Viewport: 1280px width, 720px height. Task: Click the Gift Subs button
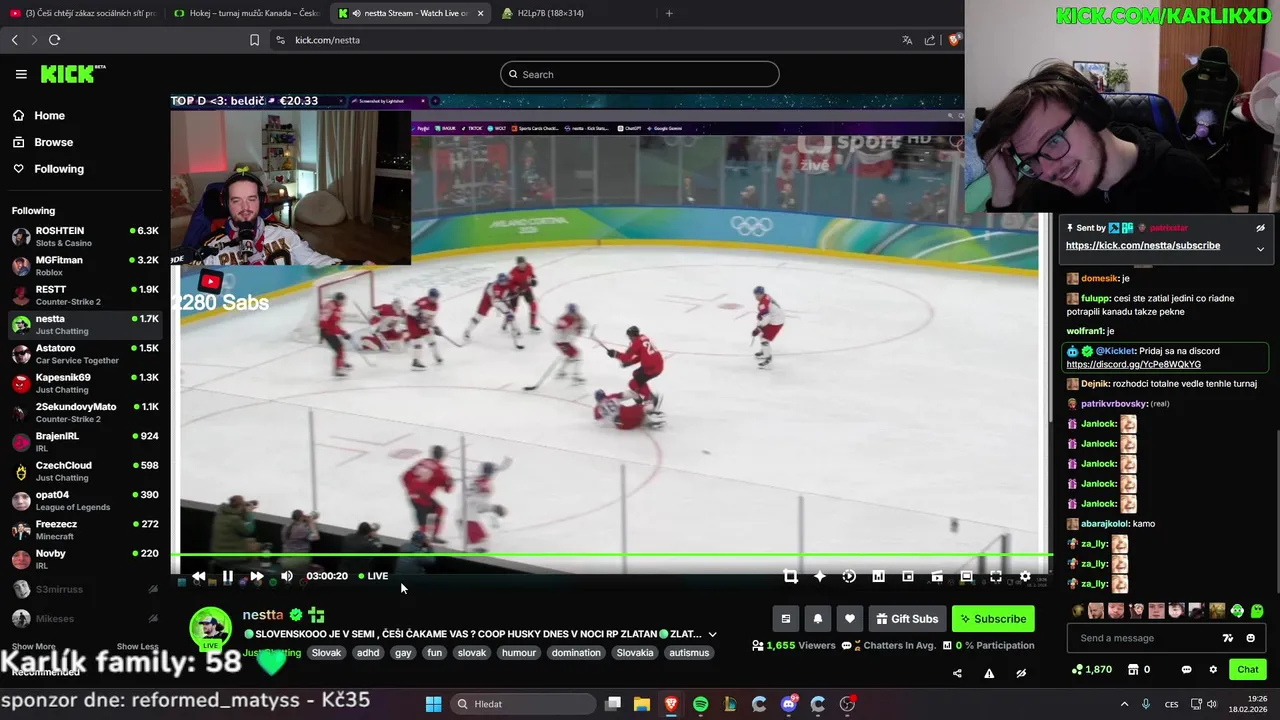pos(907,619)
